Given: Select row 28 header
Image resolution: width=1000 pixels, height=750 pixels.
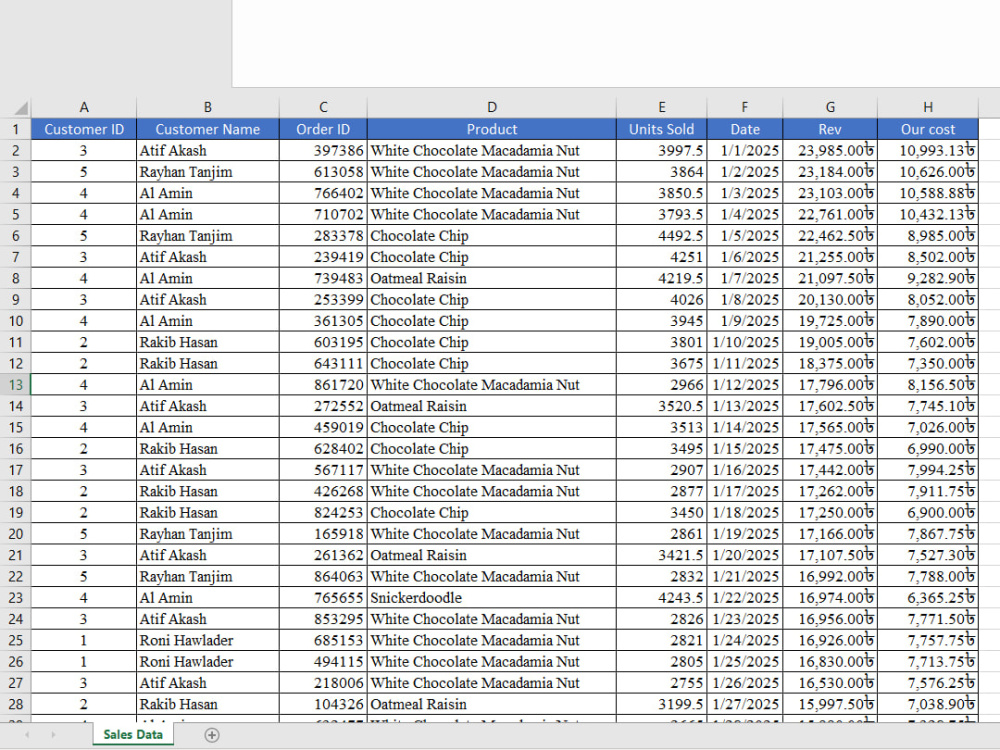Looking at the screenshot, I should 15,705.
